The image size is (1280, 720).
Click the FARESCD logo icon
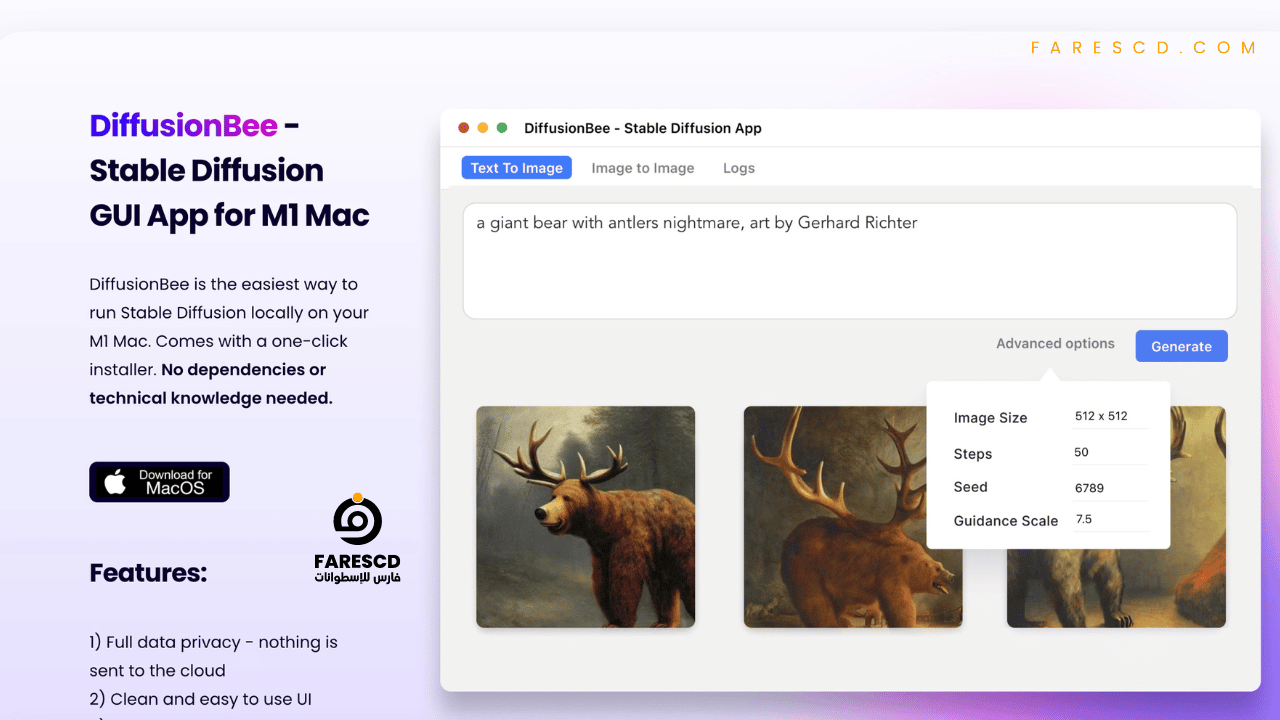(357, 520)
